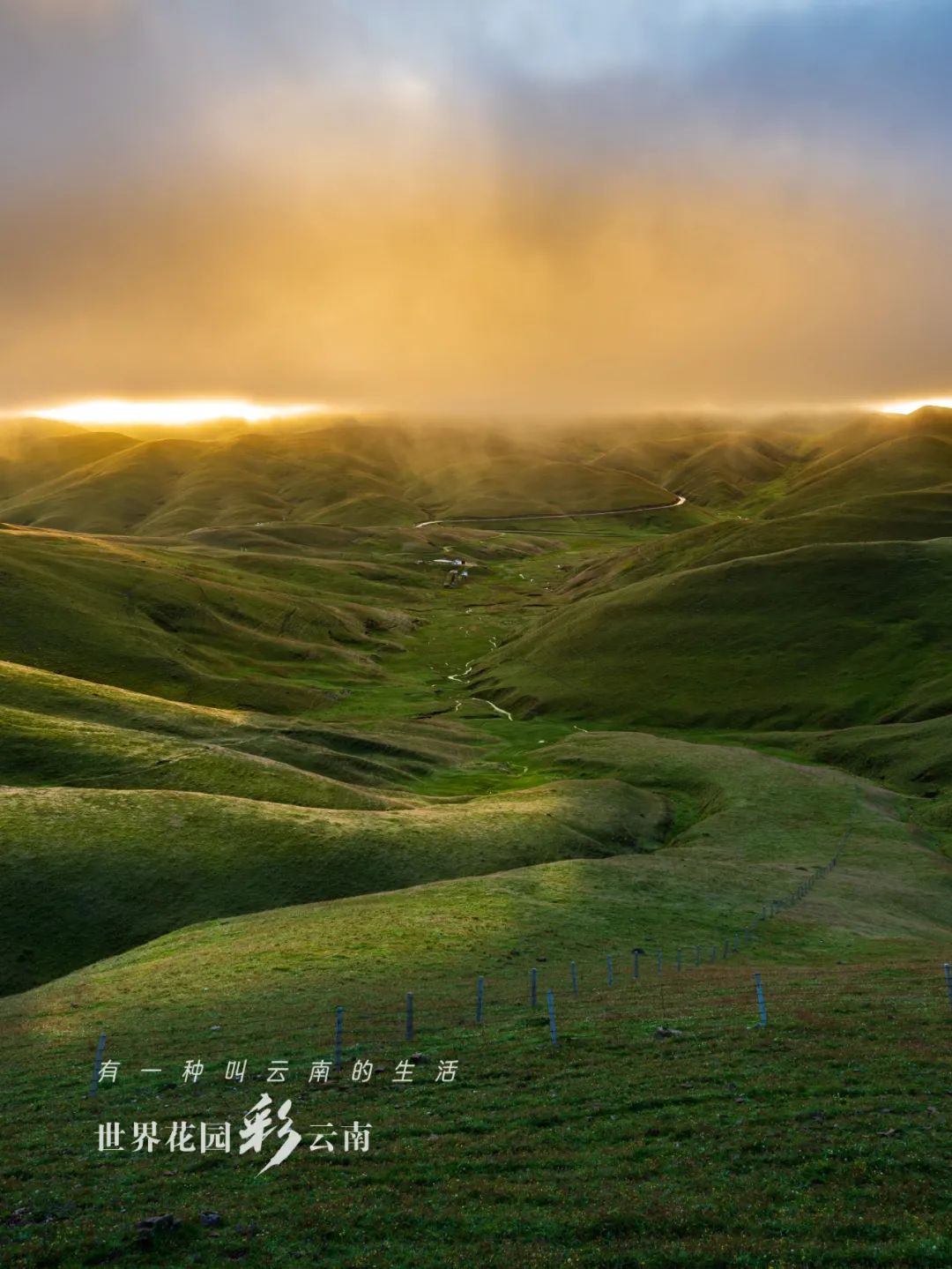Click the text "世界花园"

point(164,1137)
